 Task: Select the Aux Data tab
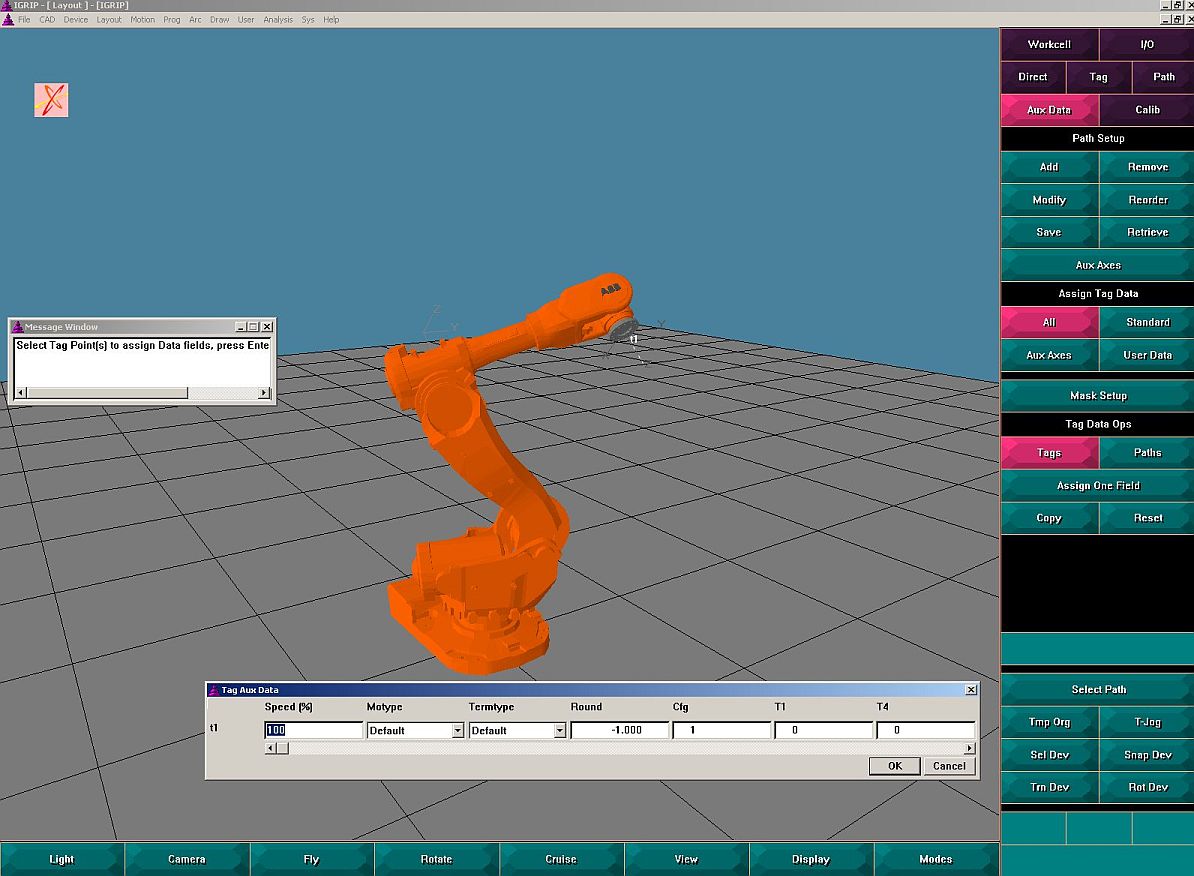point(1049,110)
